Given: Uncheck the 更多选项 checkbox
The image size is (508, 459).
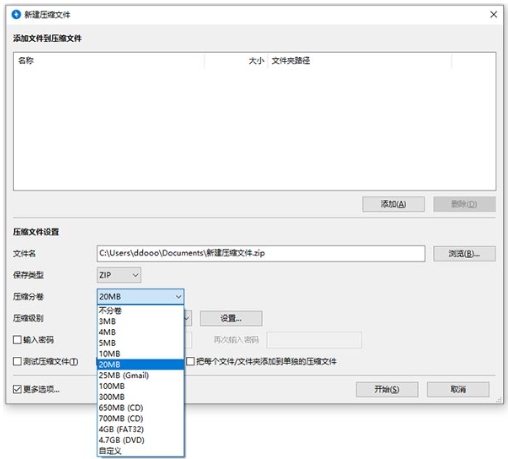Looking at the screenshot, I should point(17,389).
